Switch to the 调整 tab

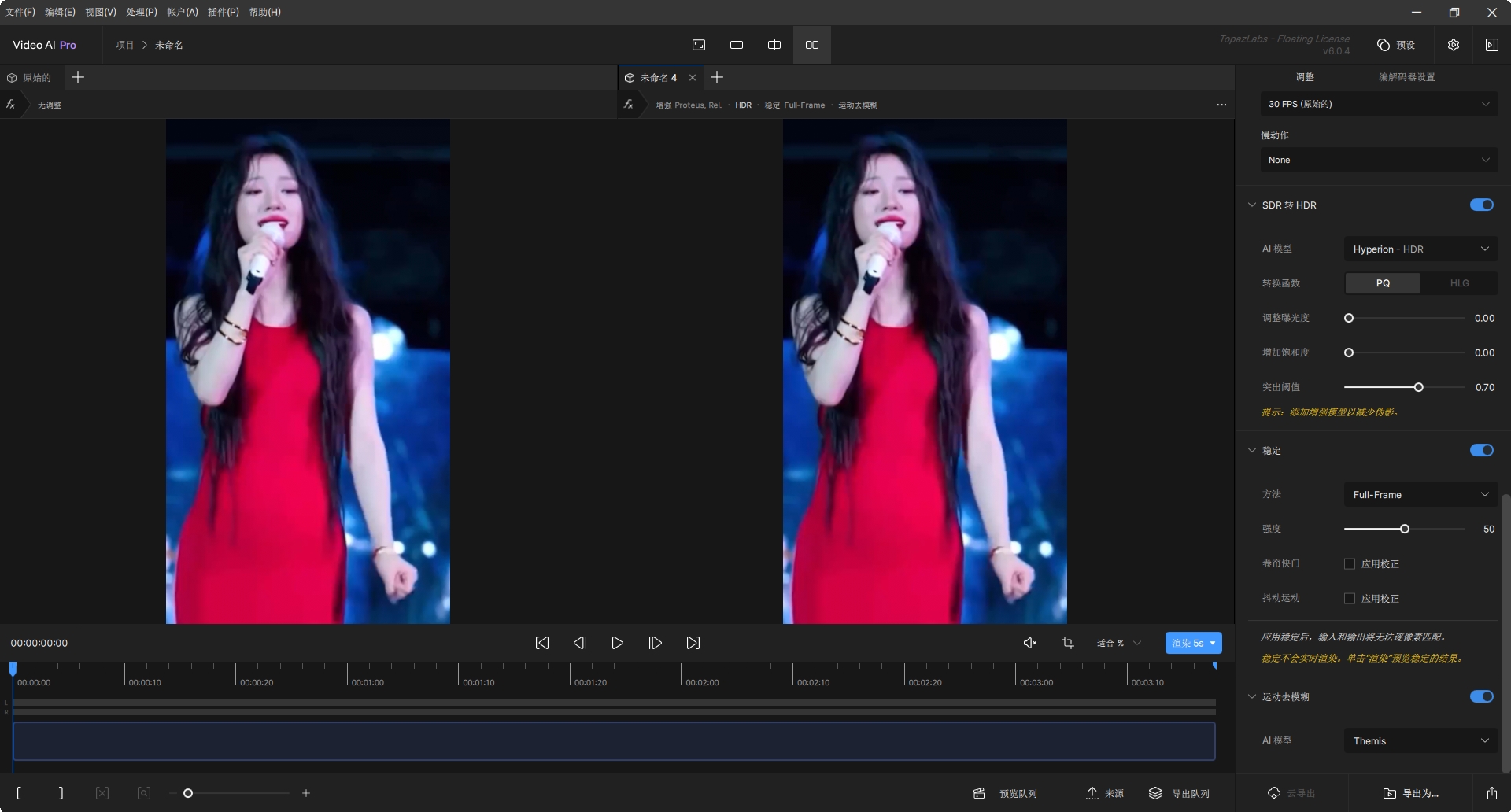1305,77
